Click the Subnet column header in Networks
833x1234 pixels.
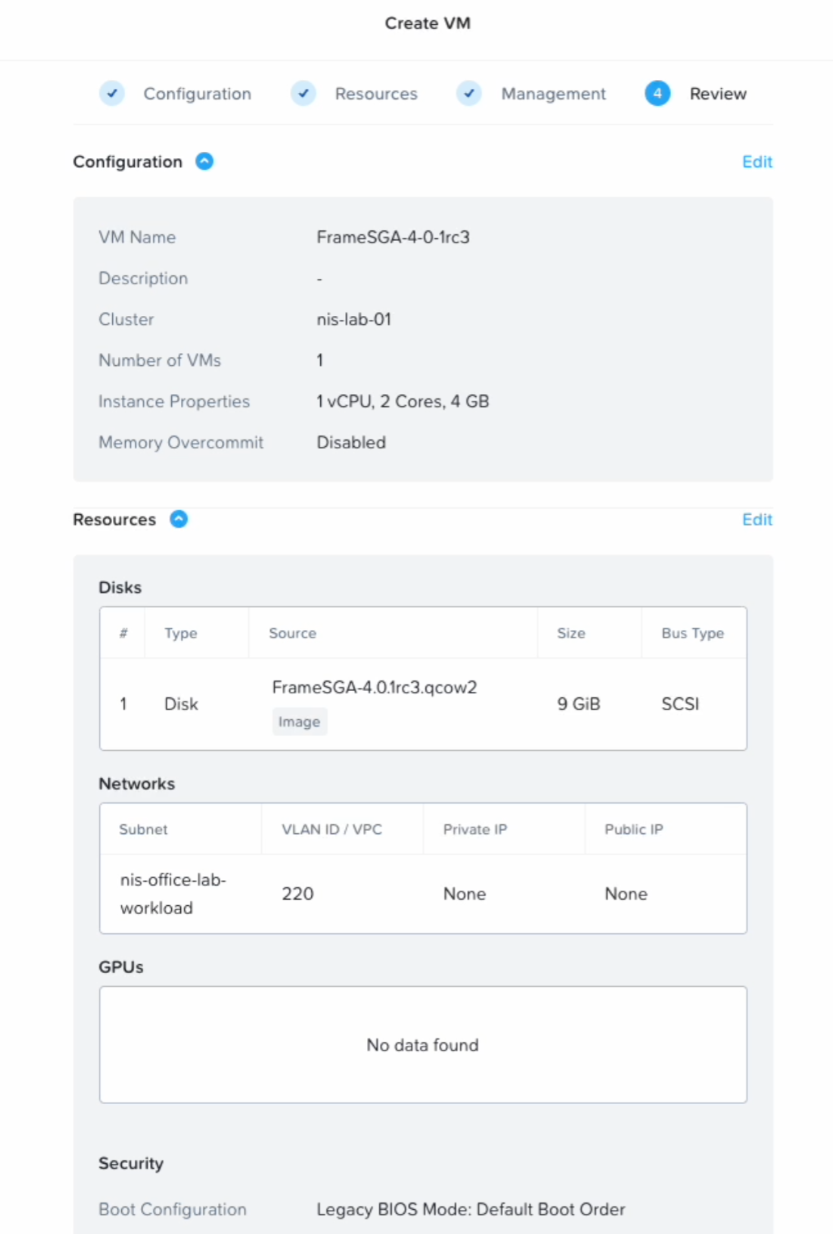[144, 829]
